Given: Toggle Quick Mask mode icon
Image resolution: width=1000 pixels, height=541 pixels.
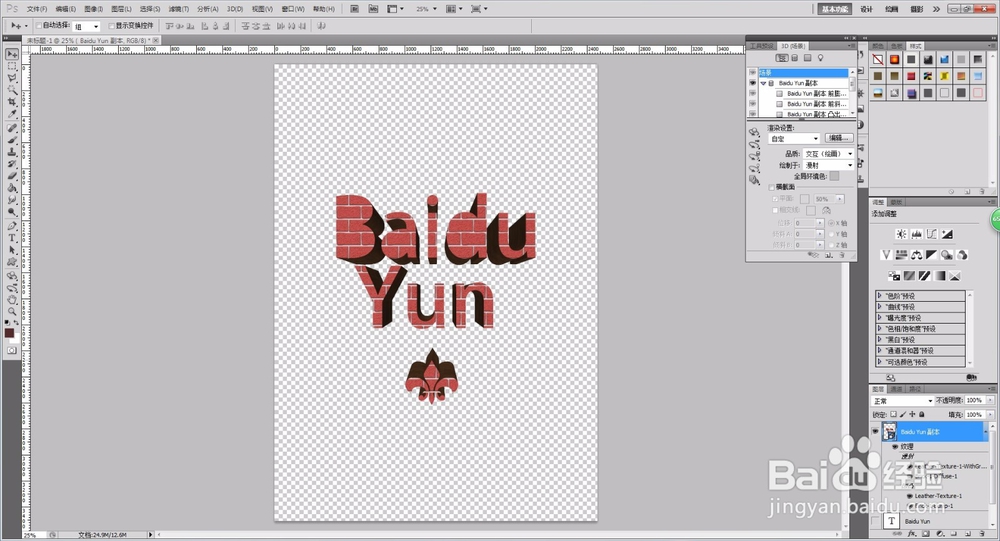Looking at the screenshot, I should click(11, 350).
